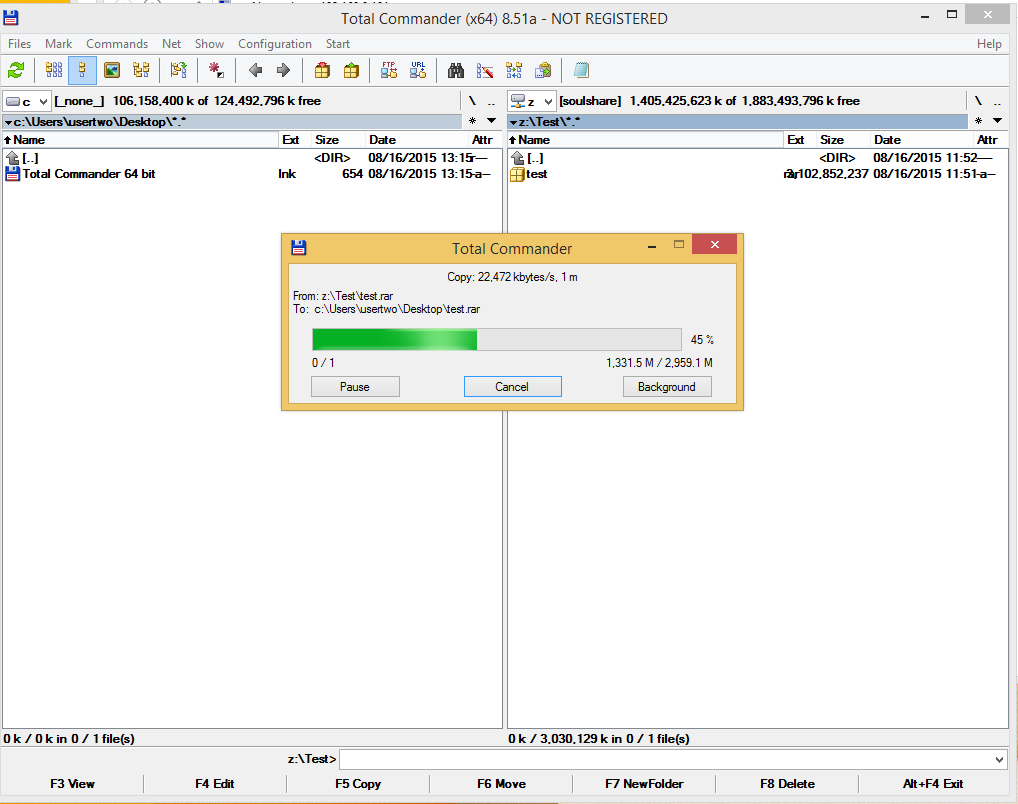Expand the left panel directory history arrow
The width and height of the screenshot is (1018, 804).
(491, 121)
